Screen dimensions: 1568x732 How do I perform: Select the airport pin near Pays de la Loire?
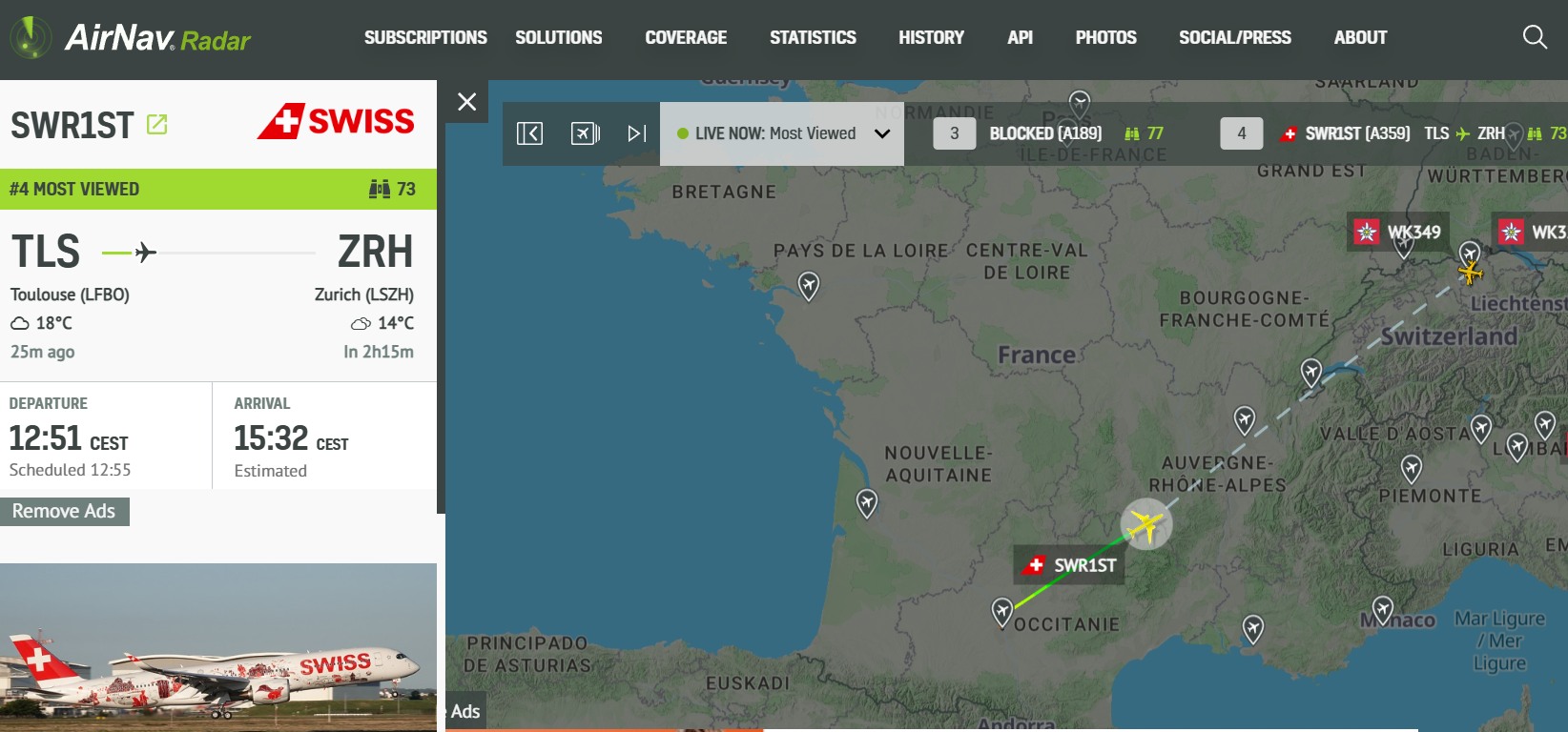point(809,286)
